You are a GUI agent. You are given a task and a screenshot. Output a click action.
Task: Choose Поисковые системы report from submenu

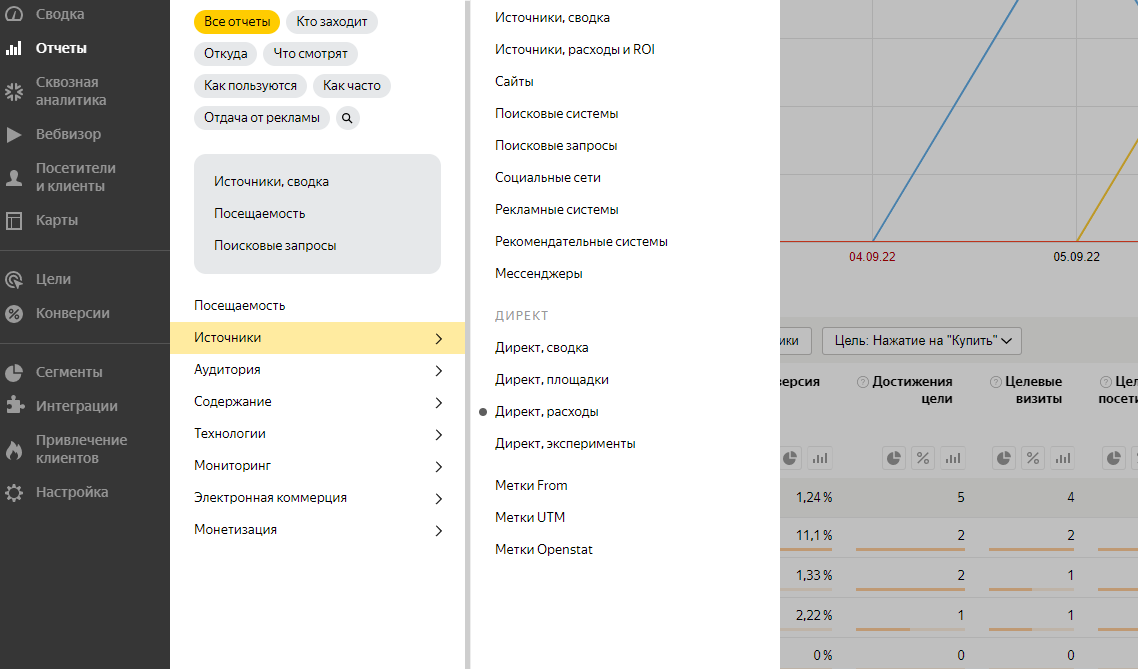[x=556, y=114]
